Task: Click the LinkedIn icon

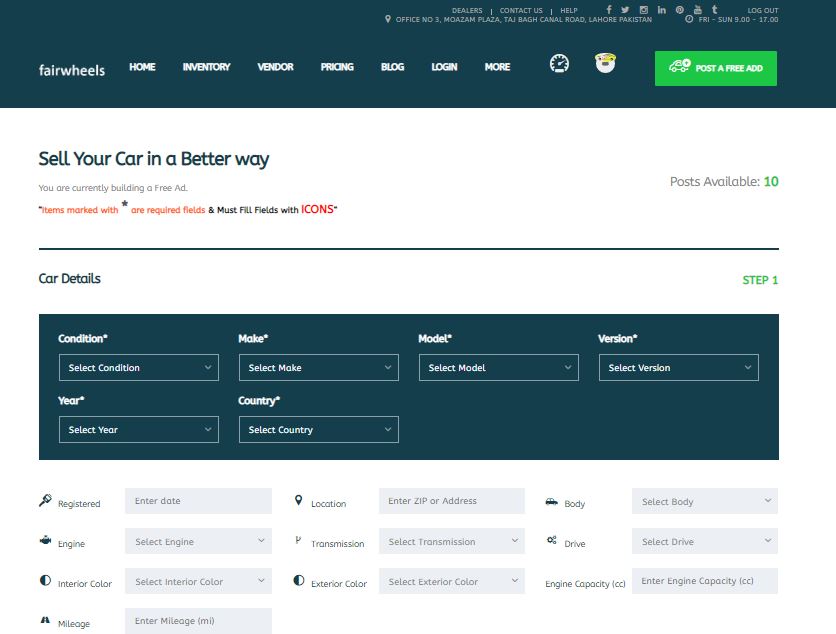Action: coord(661,10)
